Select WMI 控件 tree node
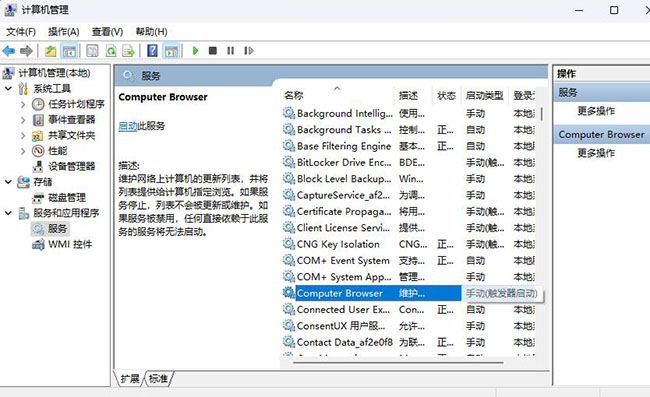650x397 pixels. click(x=70, y=244)
